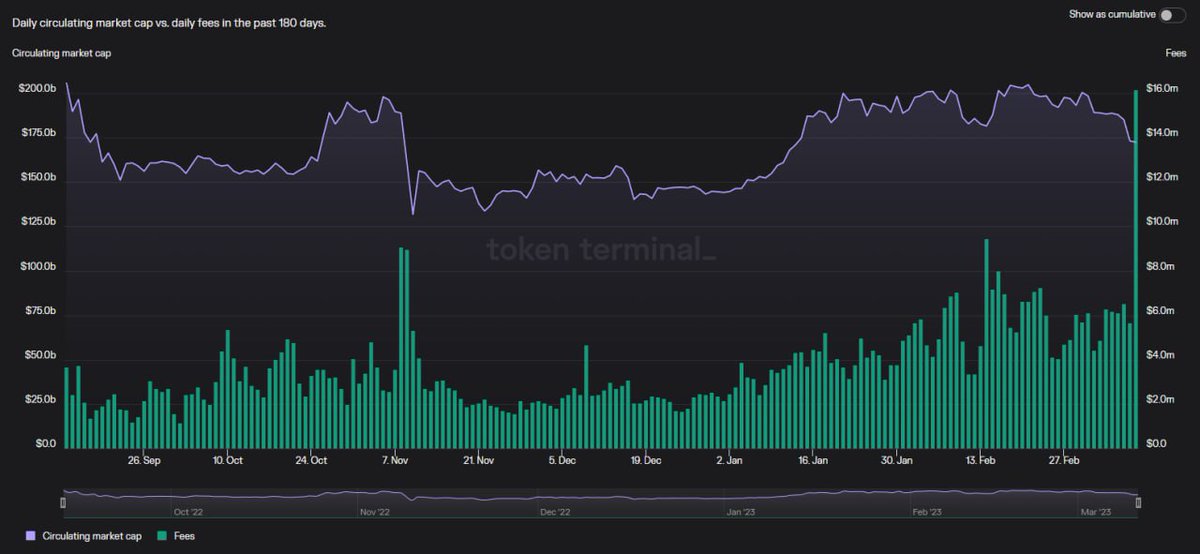Screen dimensions: 1200x554
Task: Click the "$50.0b" market cap axis value
Action: [39, 355]
